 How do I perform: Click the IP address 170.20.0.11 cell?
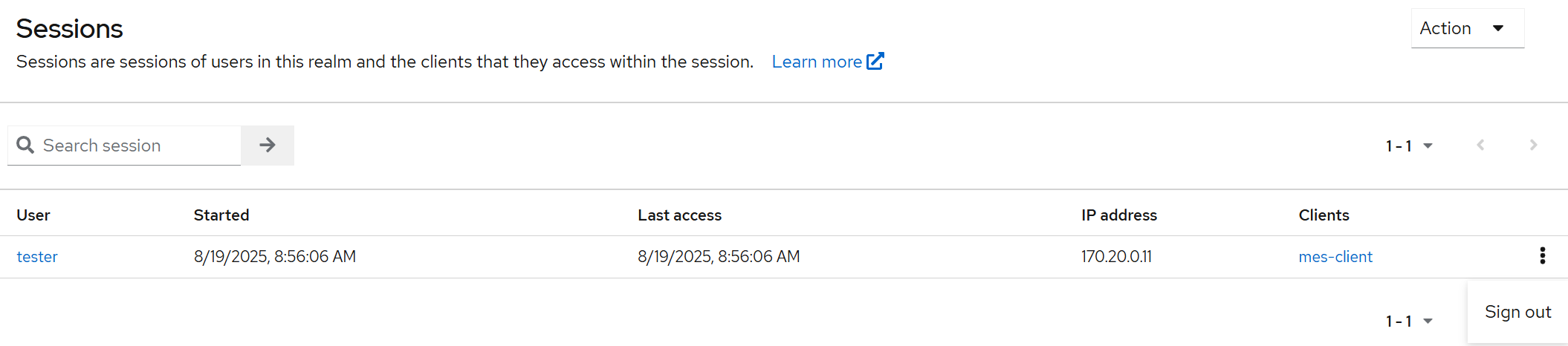[1116, 257]
